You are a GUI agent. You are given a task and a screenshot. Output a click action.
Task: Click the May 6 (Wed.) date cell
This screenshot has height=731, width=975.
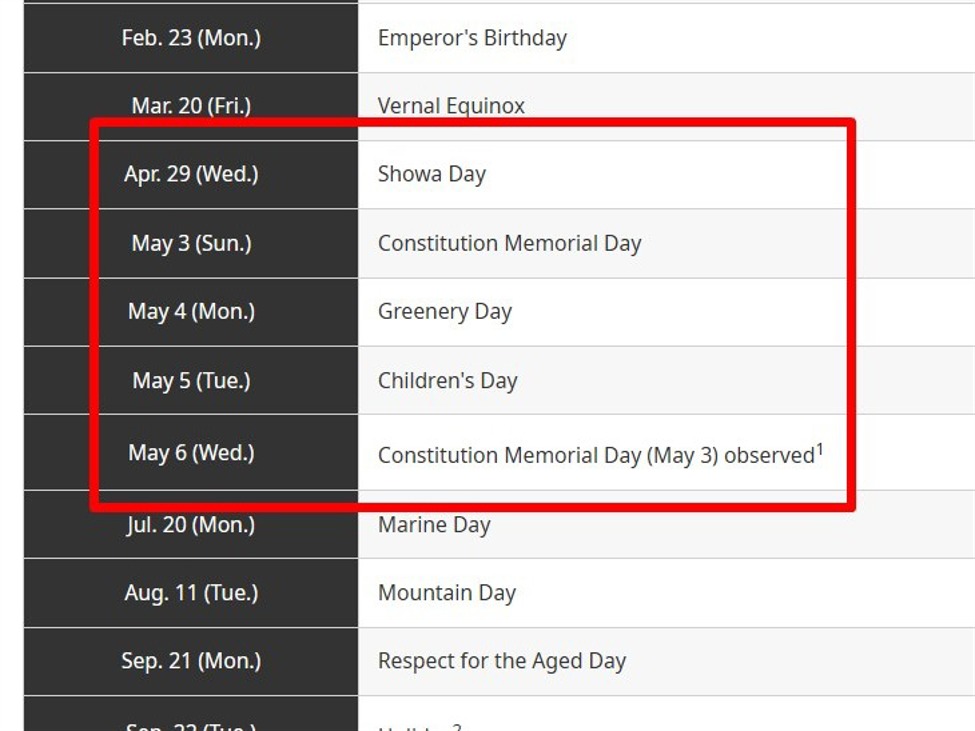pos(191,452)
